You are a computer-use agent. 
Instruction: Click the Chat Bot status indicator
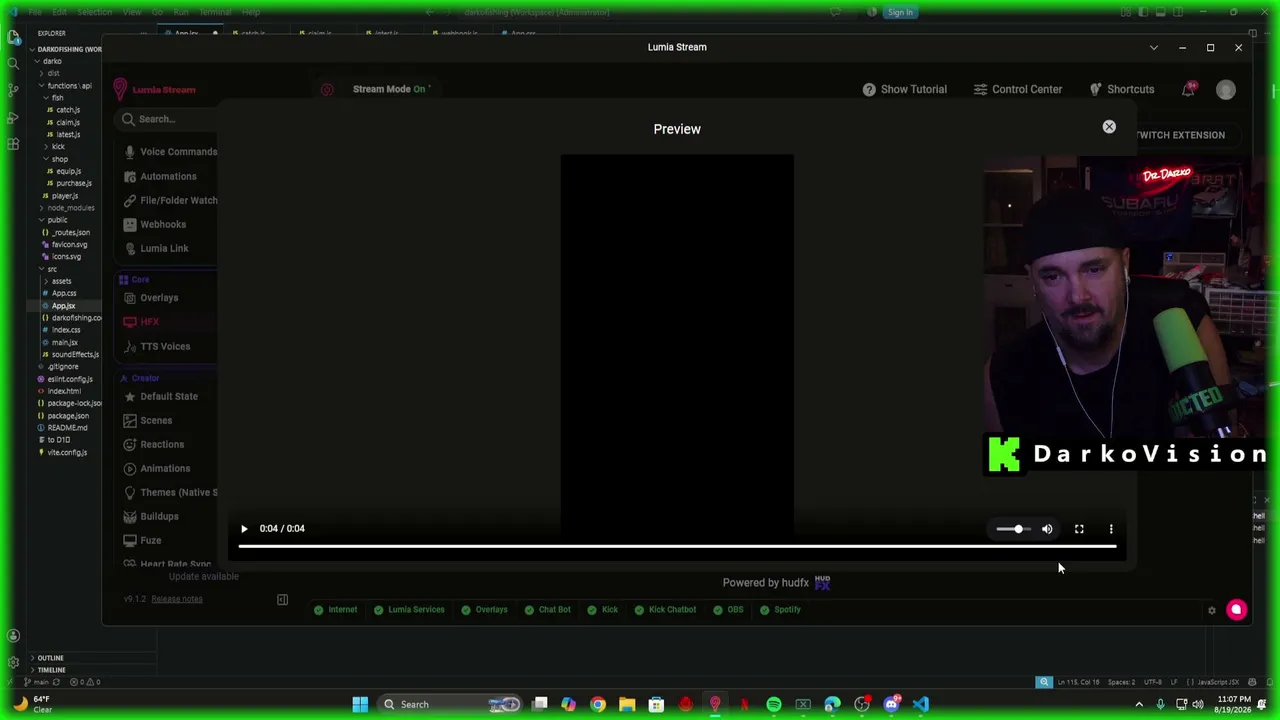(547, 610)
